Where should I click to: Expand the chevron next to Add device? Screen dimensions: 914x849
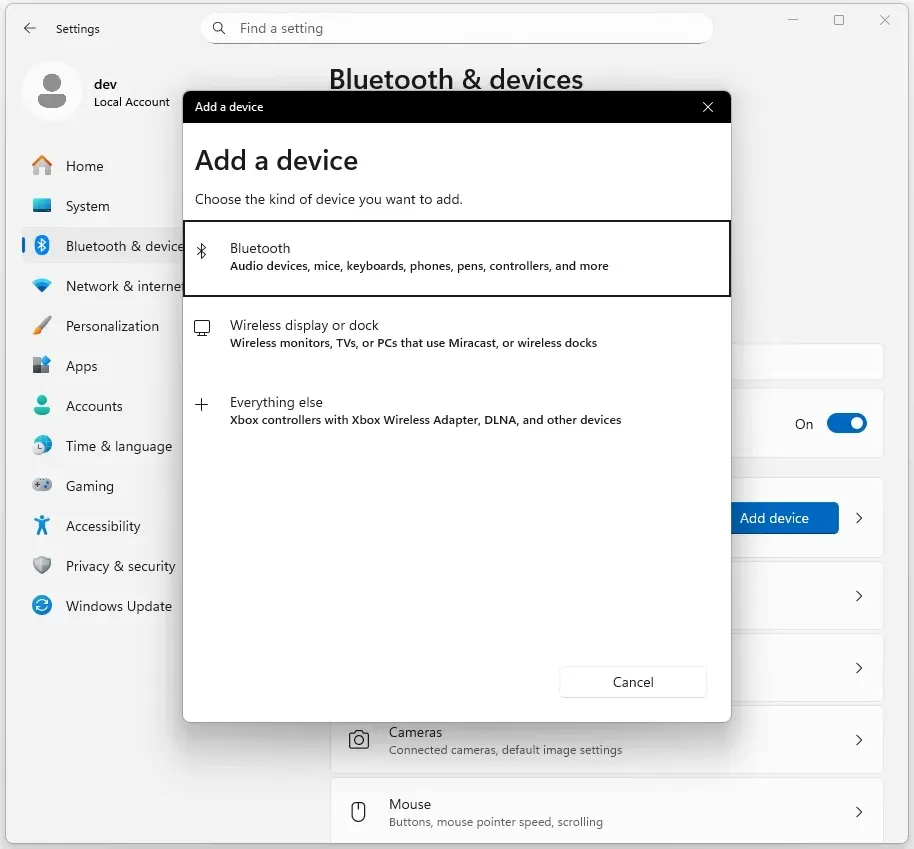click(859, 518)
